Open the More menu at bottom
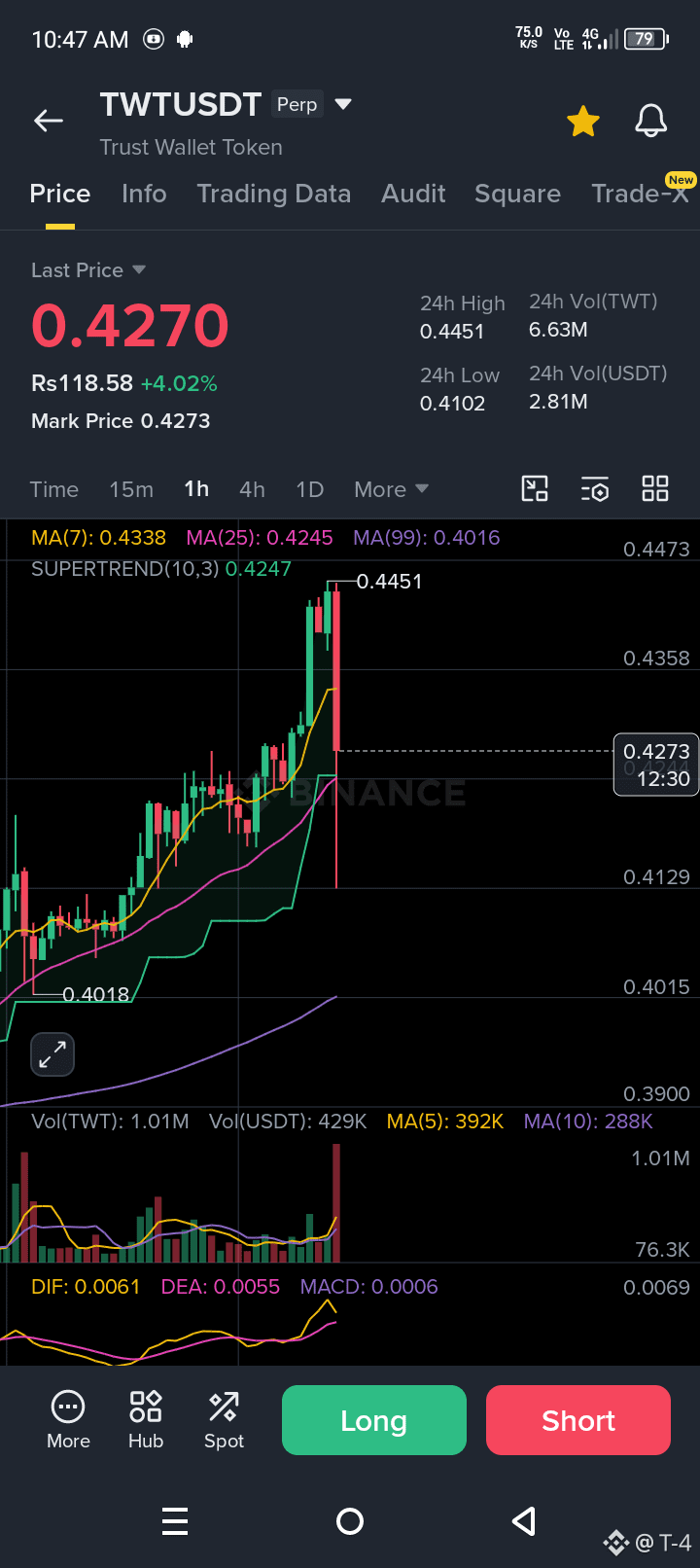This screenshot has height=1568, width=700. point(68,1420)
